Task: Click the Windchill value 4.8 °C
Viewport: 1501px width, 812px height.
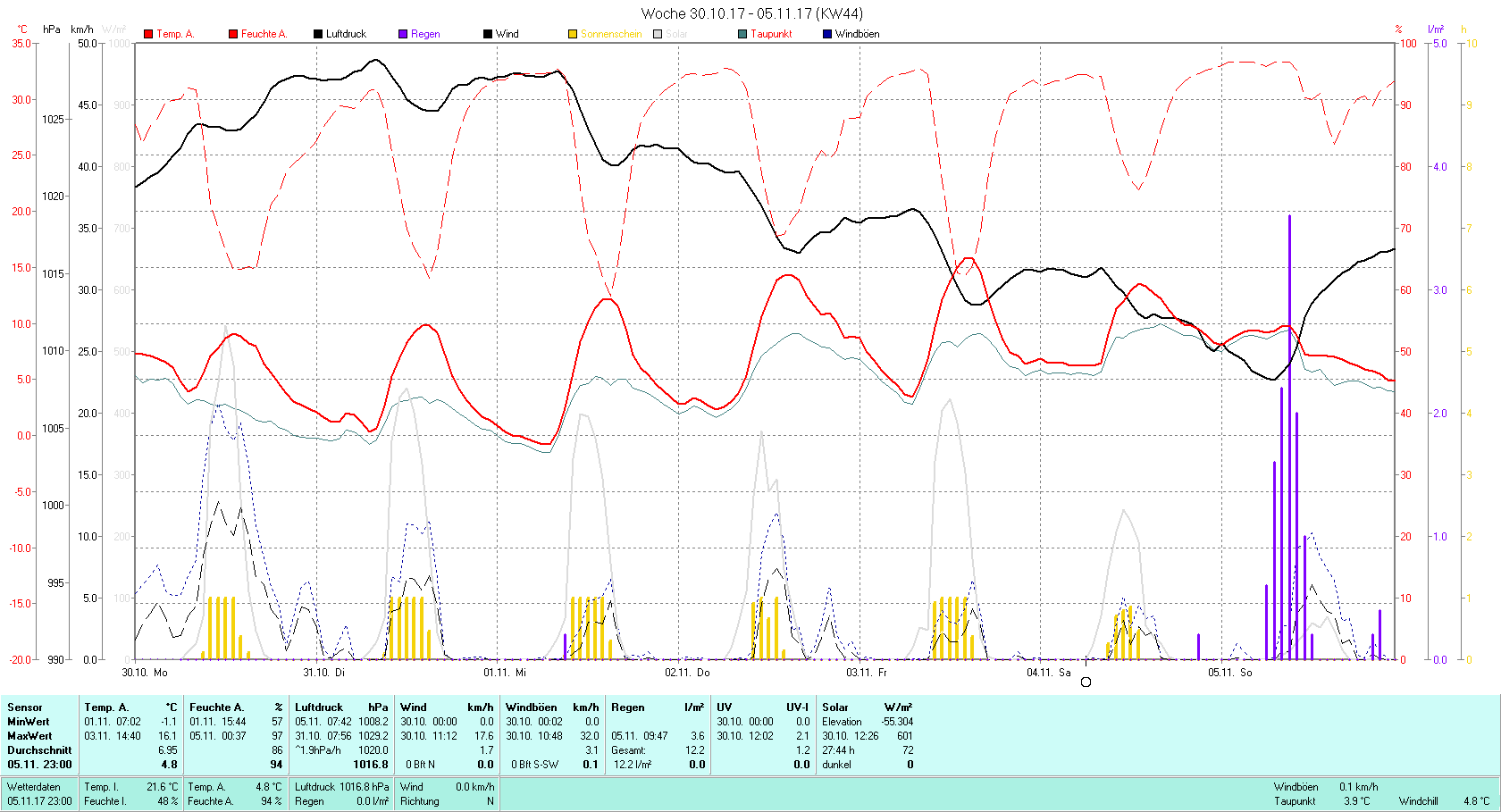Action: tap(1477, 800)
